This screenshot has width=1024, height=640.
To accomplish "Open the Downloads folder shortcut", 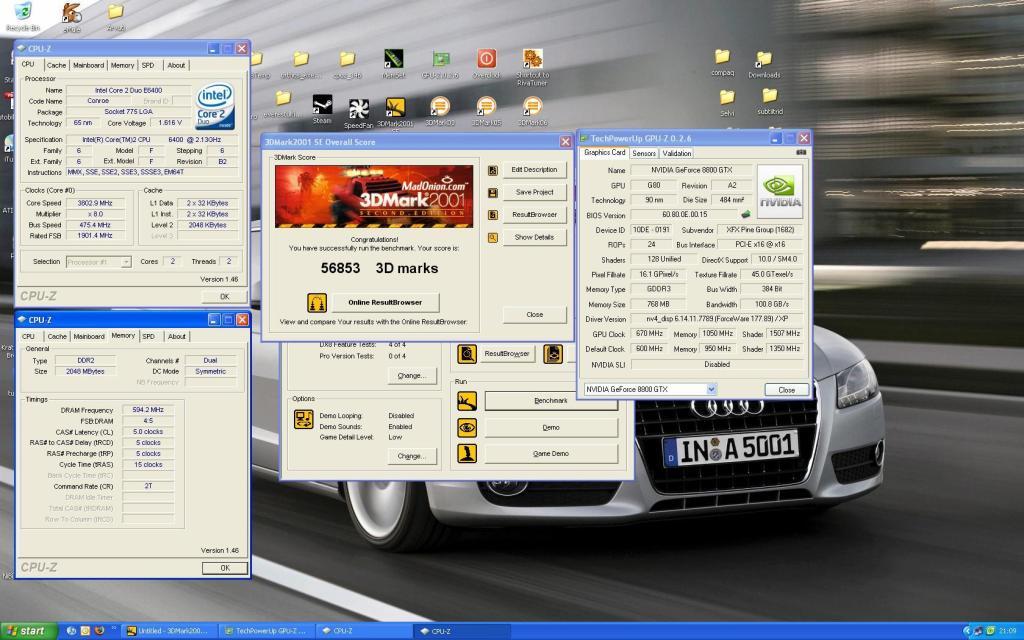I will pyautogui.click(x=764, y=64).
